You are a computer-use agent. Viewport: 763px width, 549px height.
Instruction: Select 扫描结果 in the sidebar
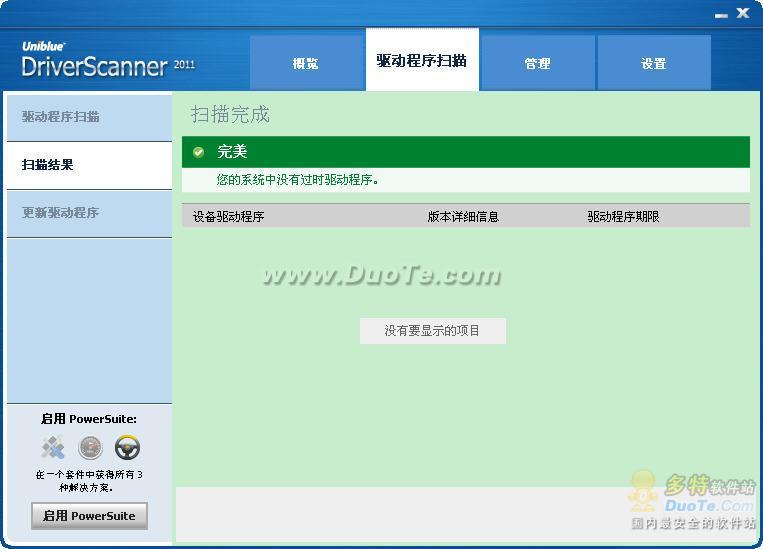90,165
